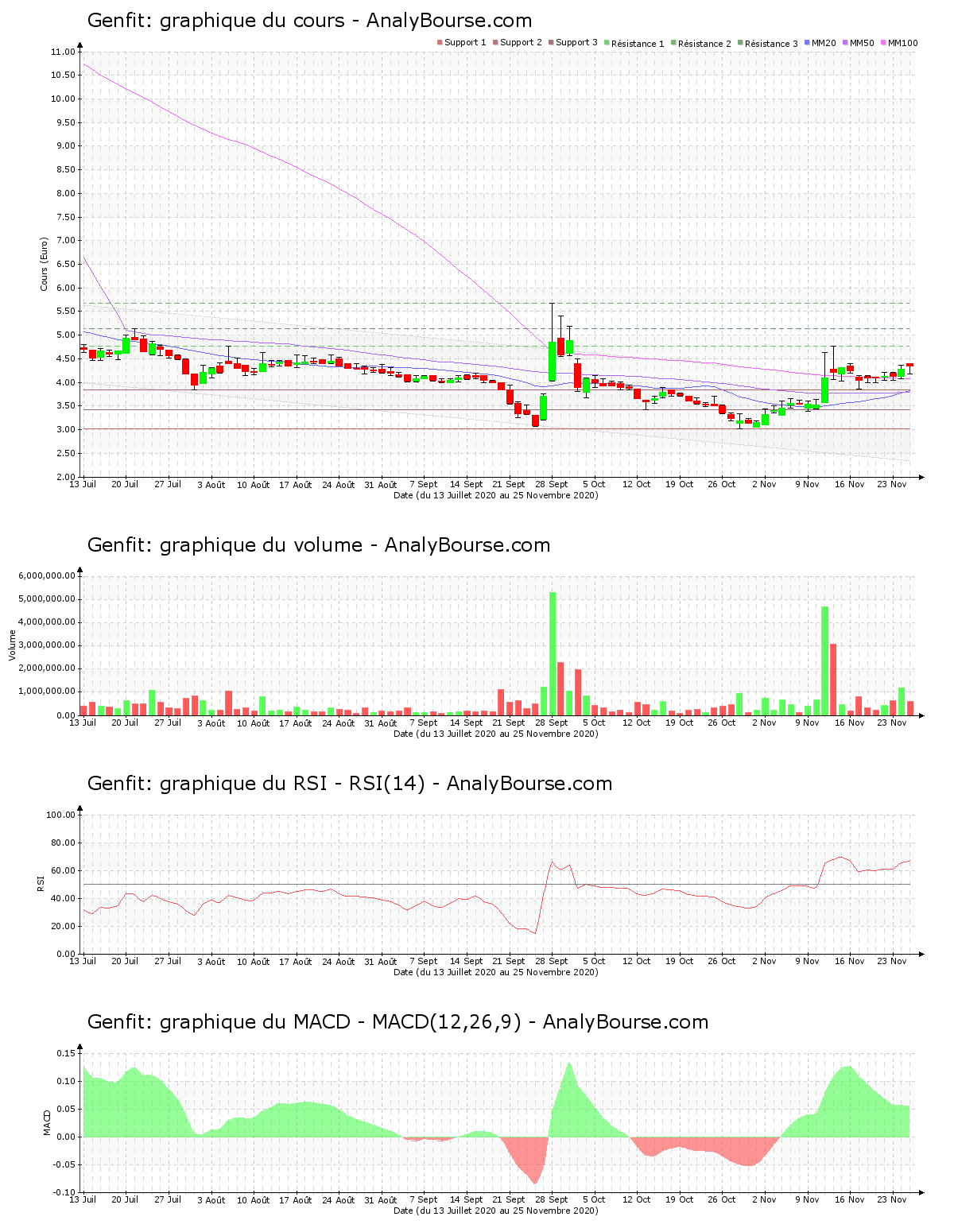The image size is (954, 1232).
Task: Select the 'Support 2' legend label
Action: point(522,43)
